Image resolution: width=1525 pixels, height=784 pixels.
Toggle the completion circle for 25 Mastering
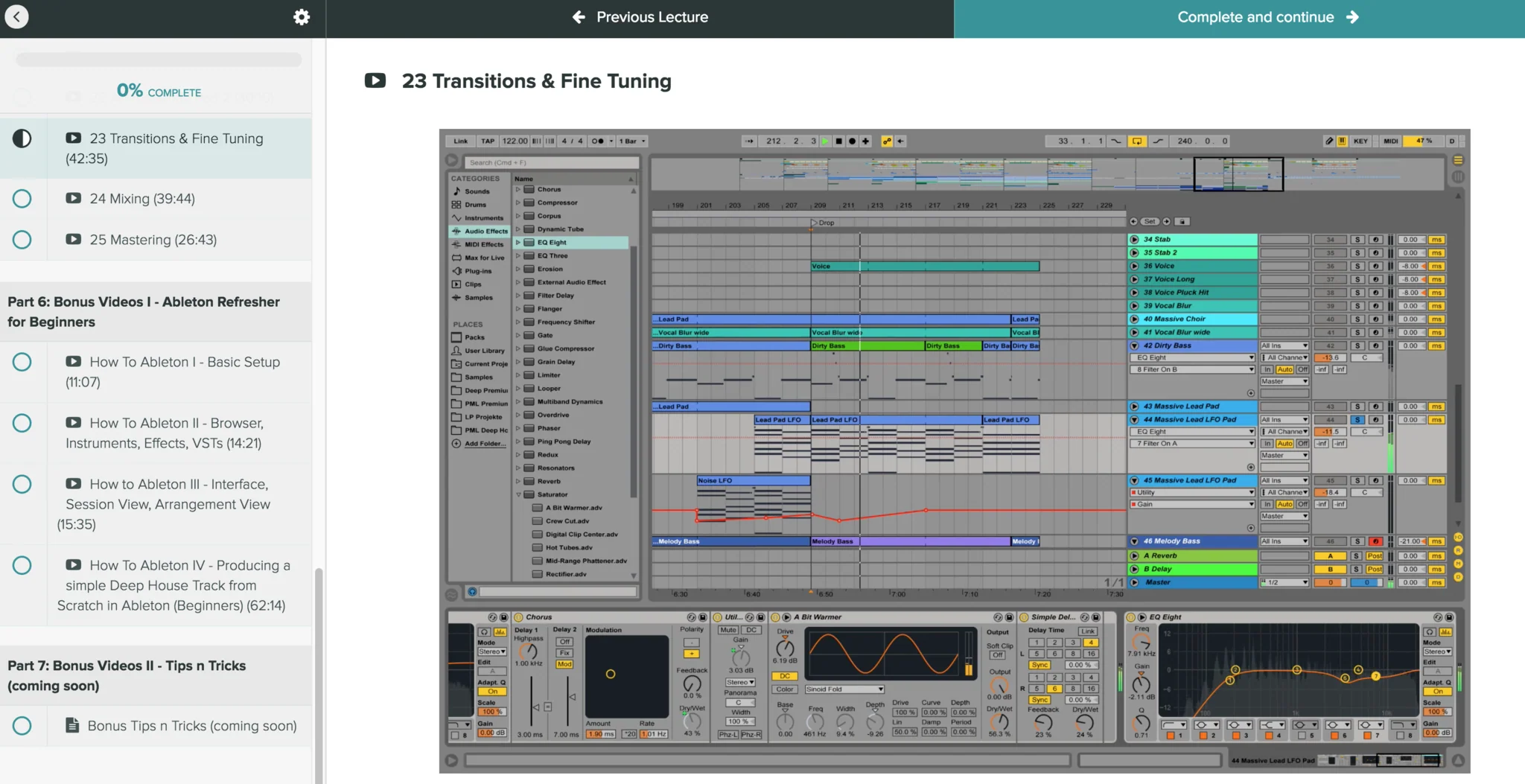pos(22,240)
